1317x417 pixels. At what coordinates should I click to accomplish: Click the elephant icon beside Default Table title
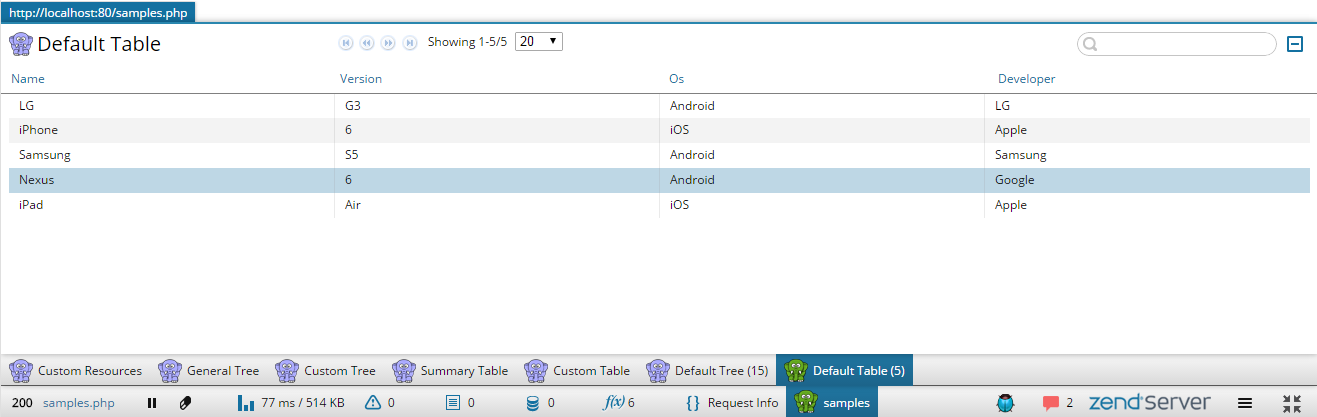point(21,44)
